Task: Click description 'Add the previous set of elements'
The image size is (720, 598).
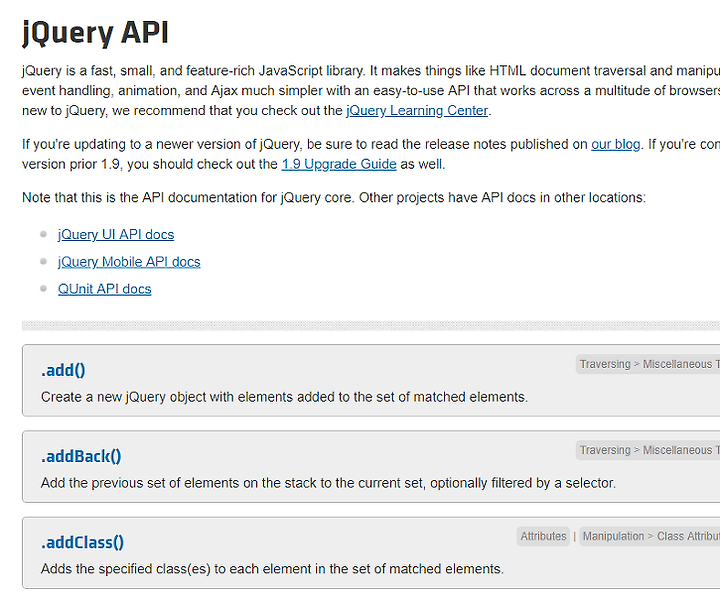Action: (x=328, y=483)
